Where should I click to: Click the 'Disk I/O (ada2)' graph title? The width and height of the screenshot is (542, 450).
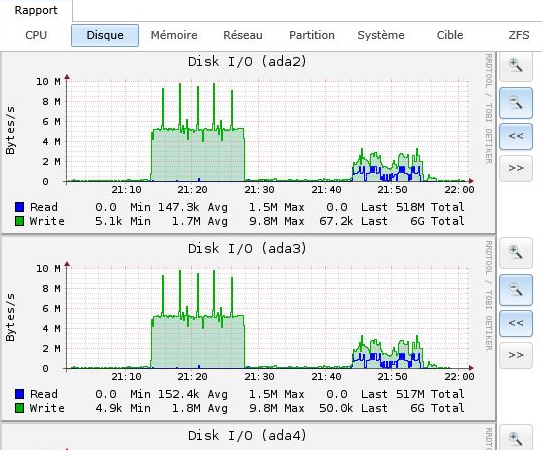click(247, 62)
